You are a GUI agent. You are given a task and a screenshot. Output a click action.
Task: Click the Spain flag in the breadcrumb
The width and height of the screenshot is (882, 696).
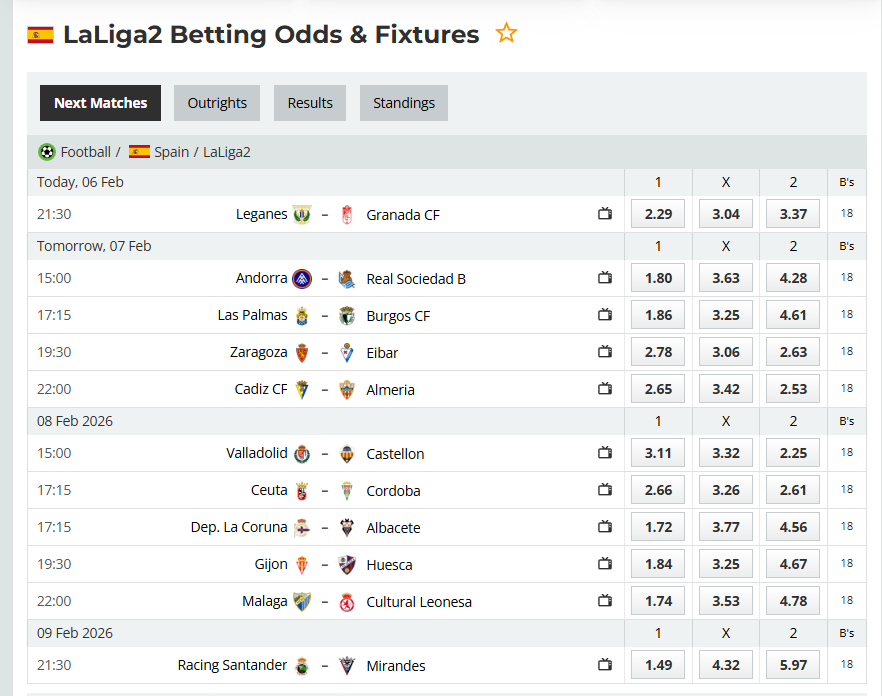pos(140,152)
